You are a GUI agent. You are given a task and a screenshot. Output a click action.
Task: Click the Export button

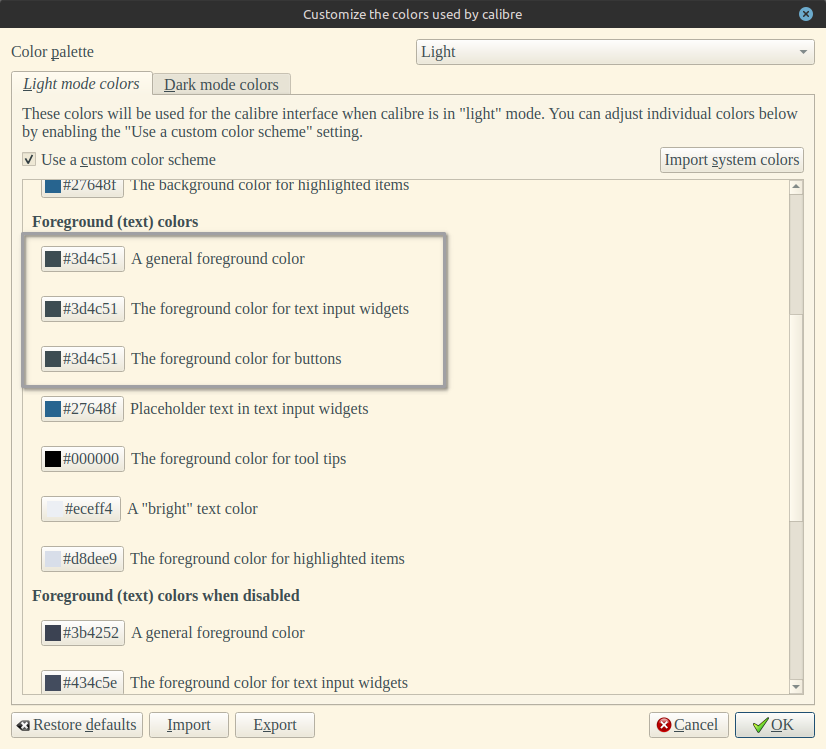click(275, 725)
